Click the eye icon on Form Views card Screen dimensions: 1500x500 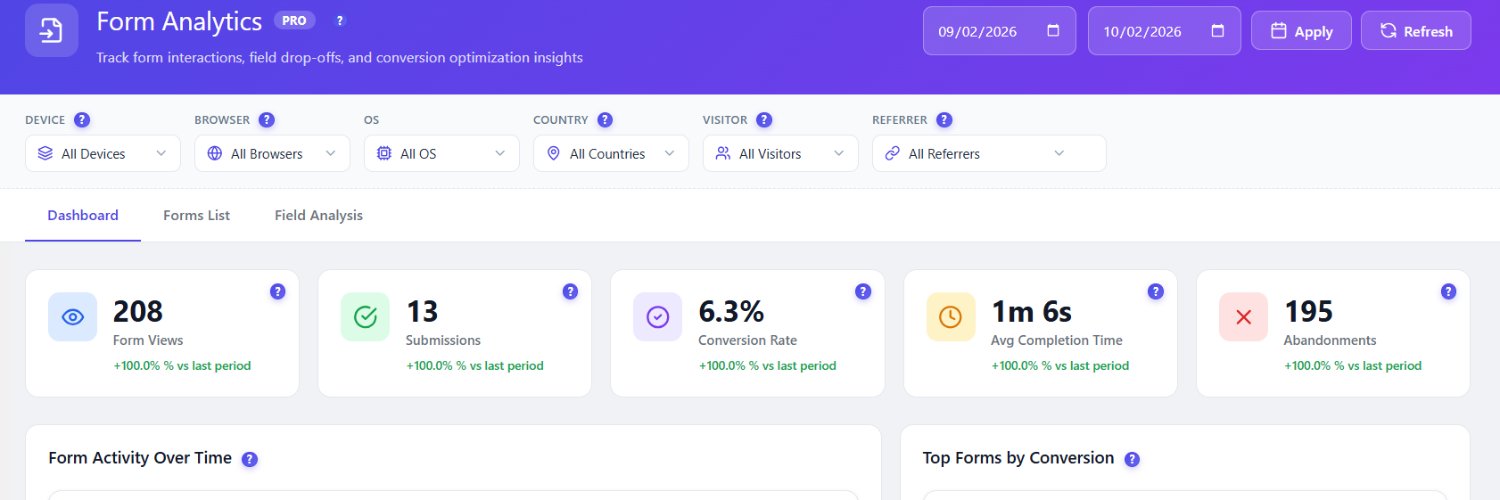point(73,317)
